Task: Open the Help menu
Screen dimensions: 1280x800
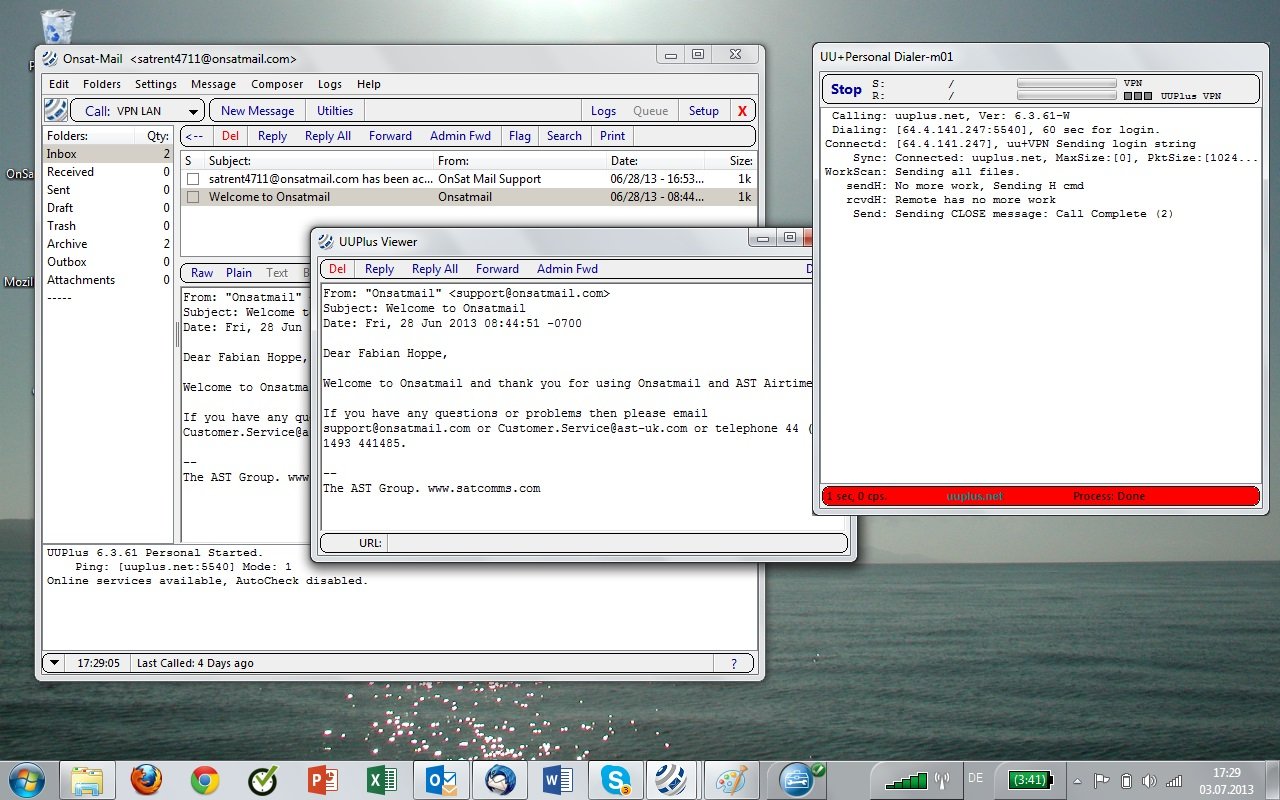Action: (x=369, y=84)
